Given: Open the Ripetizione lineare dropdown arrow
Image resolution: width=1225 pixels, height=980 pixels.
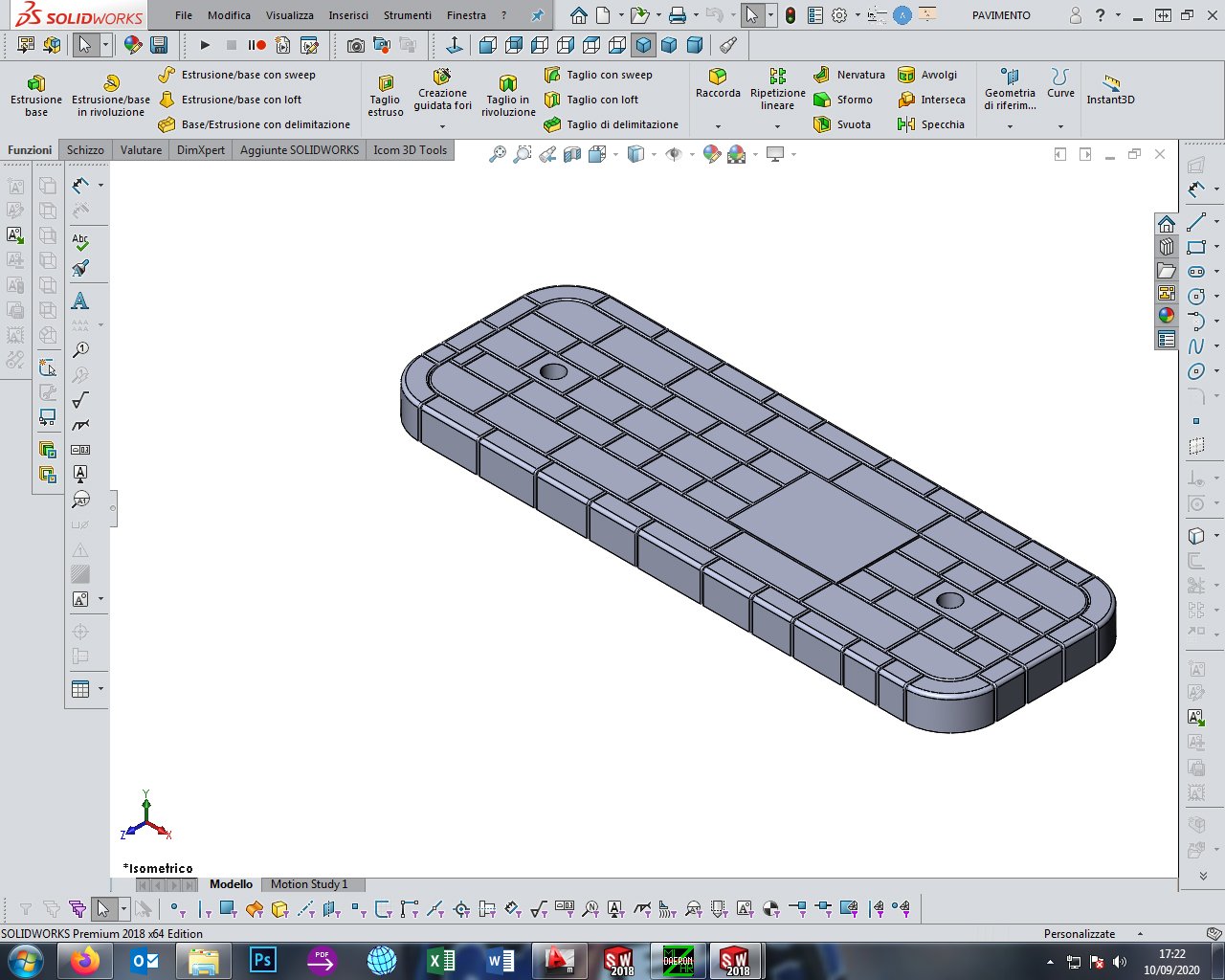Looking at the screenshot, I should point(777,126).
